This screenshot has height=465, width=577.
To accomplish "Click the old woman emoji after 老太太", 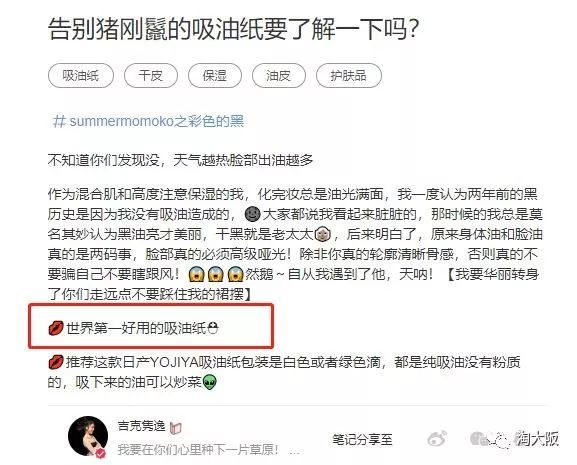I will pyautogui.click(x=323, y=234).
